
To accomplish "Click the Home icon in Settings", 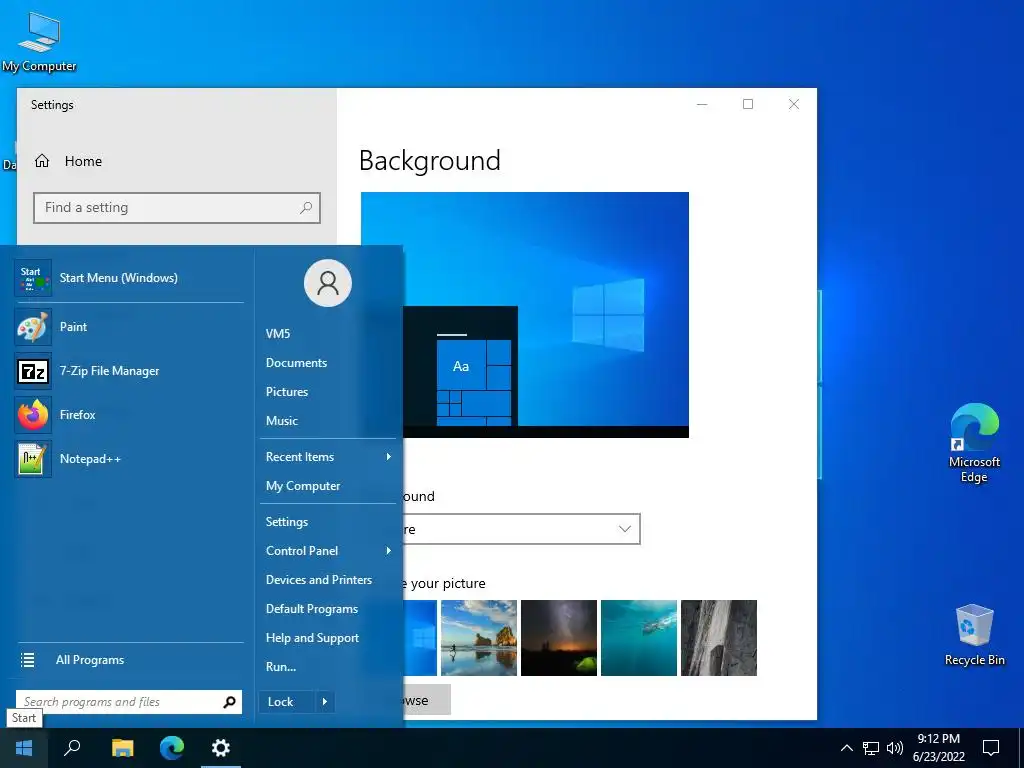I will (42, 161).
